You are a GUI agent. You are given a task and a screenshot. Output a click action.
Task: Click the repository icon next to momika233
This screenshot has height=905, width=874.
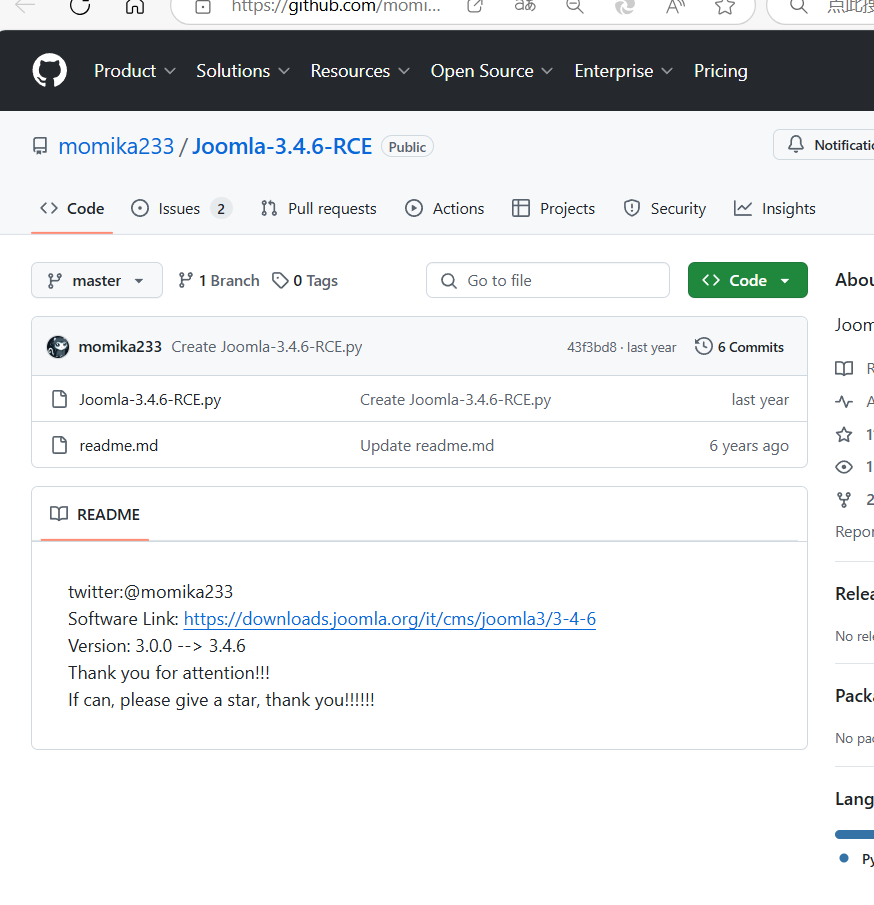(x=40, y=146)
